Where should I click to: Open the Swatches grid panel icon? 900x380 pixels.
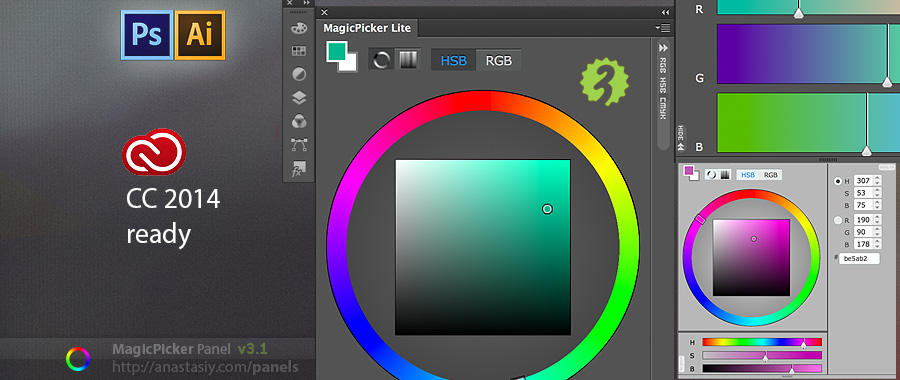299,51
